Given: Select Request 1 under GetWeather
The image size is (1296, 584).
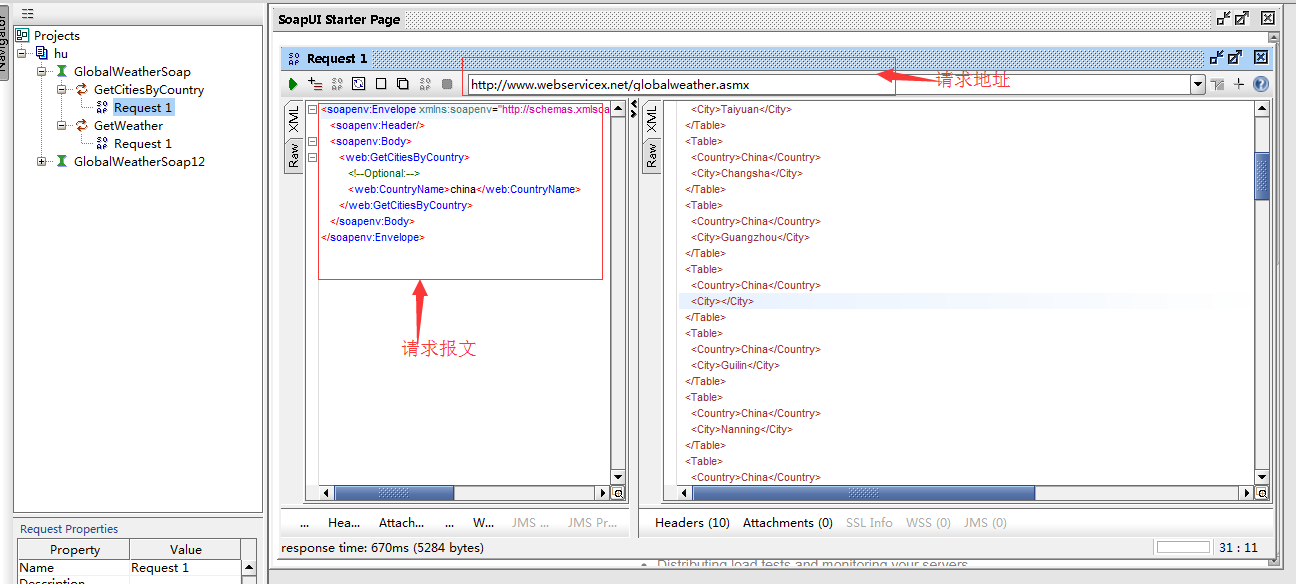Looking at the screenshot, I should coord(143,143).
